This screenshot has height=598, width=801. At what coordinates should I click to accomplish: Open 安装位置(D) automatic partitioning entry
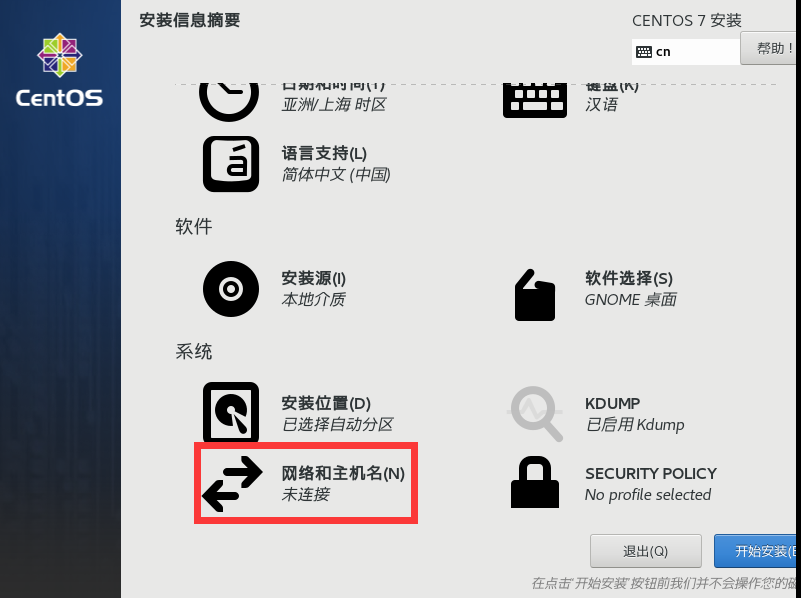[x=337, y=414]
